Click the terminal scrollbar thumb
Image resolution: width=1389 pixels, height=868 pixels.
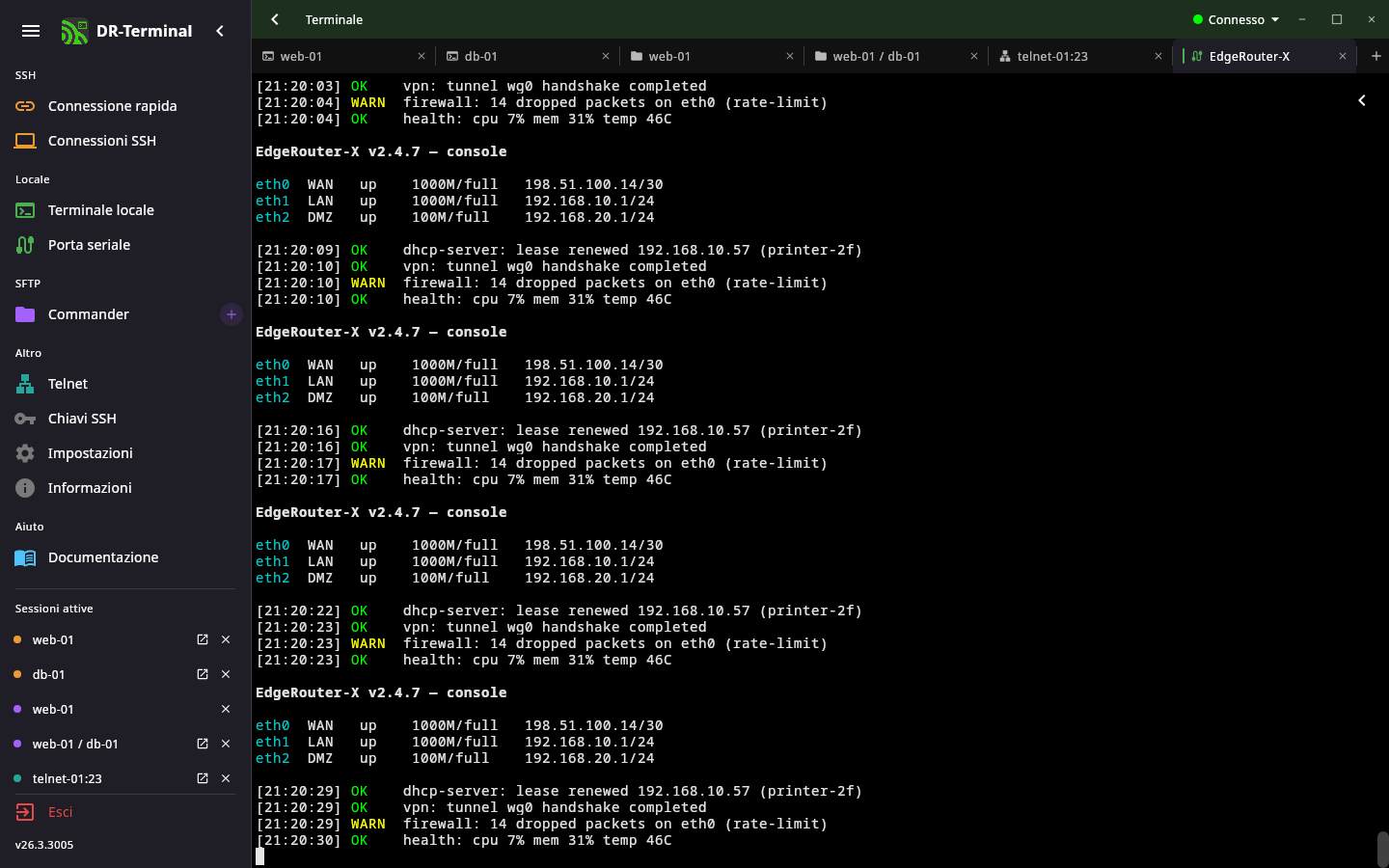pyautogui.click(x=1382, y=849)
